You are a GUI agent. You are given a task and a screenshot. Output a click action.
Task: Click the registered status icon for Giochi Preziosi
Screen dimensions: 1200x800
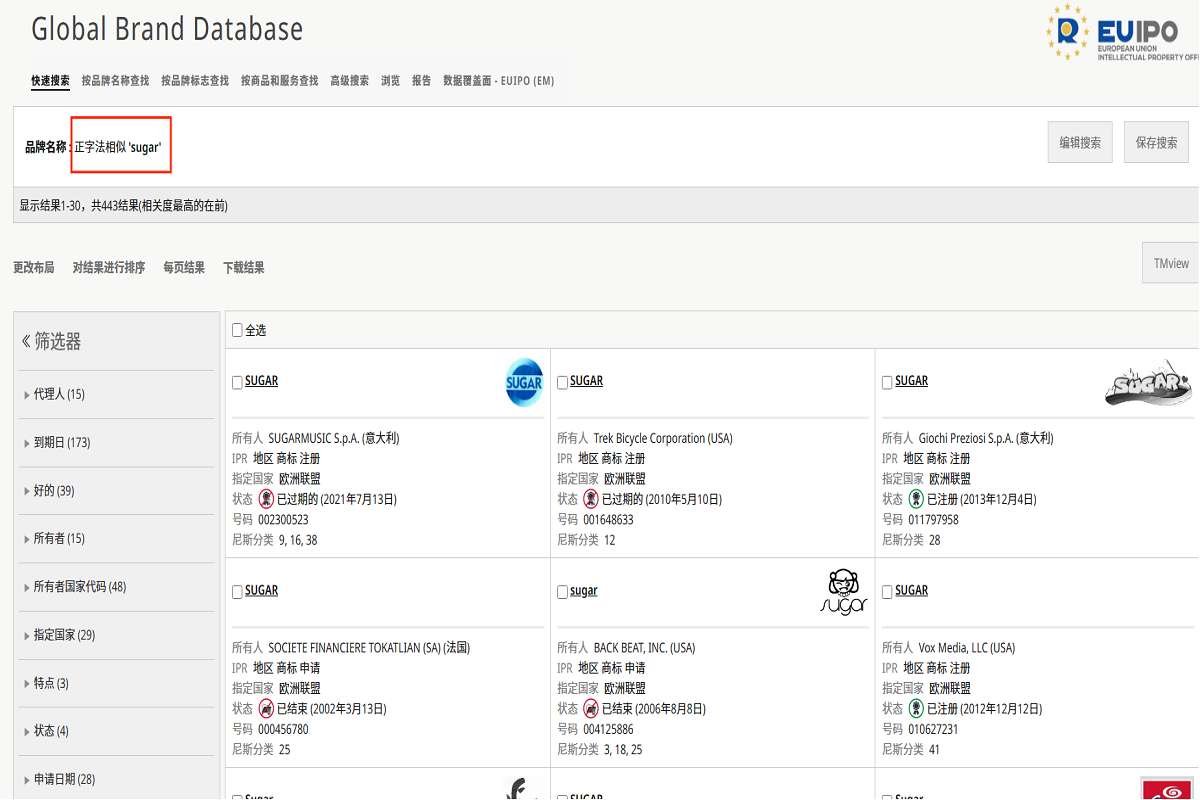click(916, 499)
